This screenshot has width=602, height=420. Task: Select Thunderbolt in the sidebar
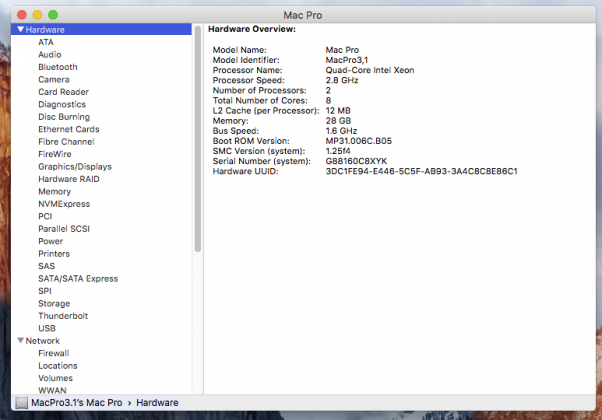(x=63, y=316)
